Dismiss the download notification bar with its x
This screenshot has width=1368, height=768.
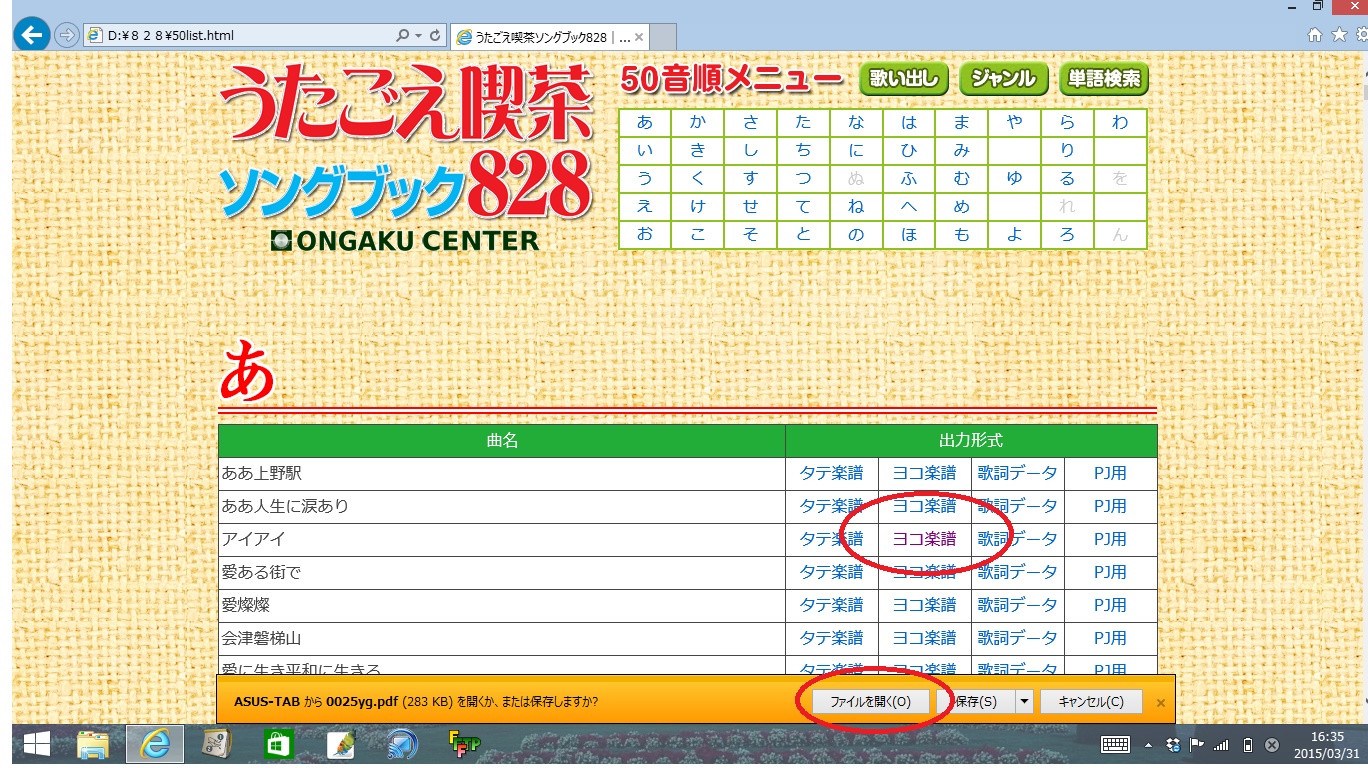pyautogui.click(x=1160, y=702)
